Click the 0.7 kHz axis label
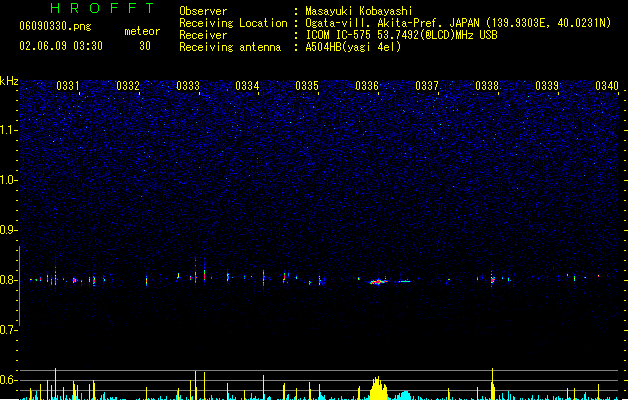 click(x=8, y=330)
